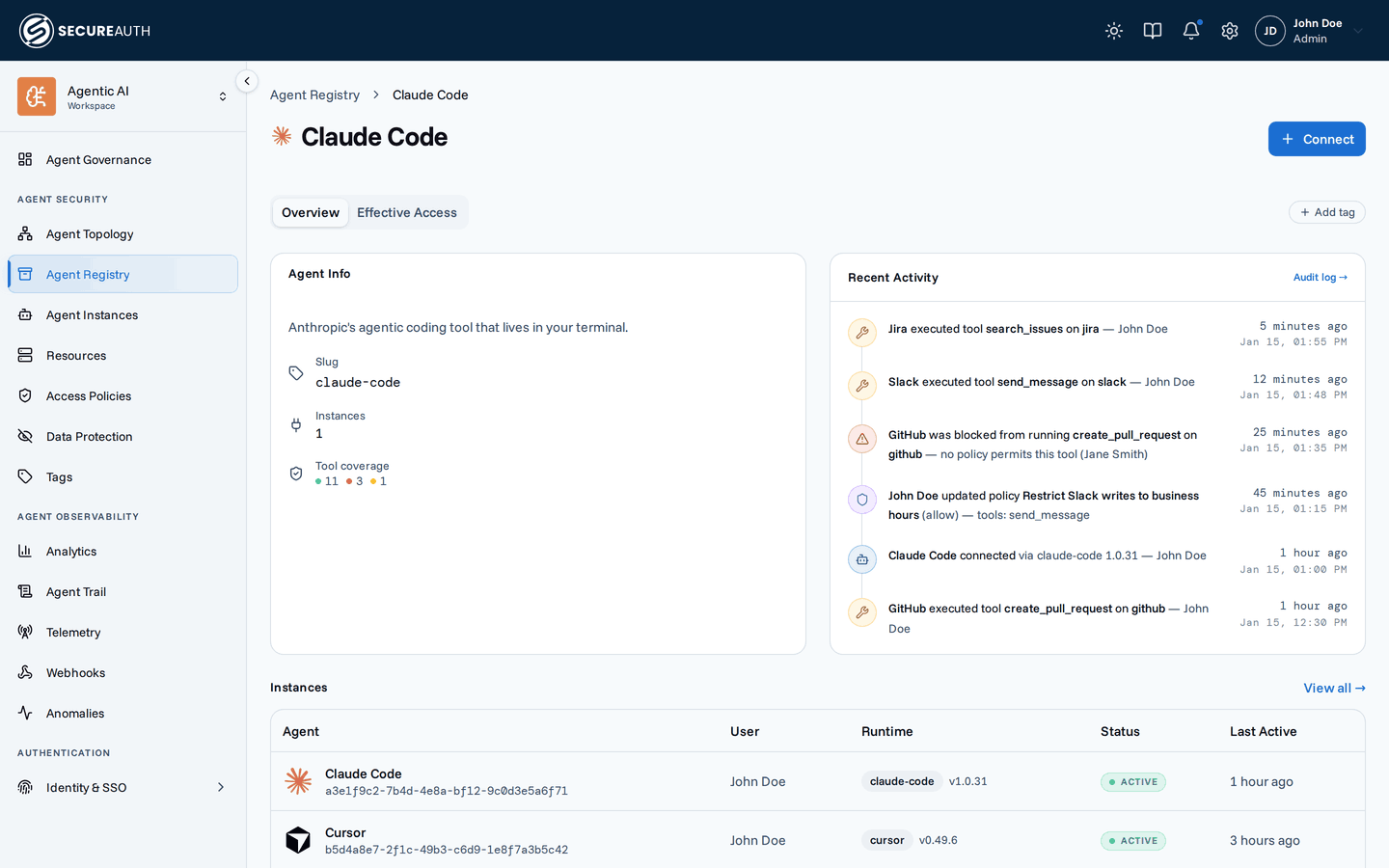Switch to the Overview tab
Viewport: 1389px width, 868px height.
[311, 212]
